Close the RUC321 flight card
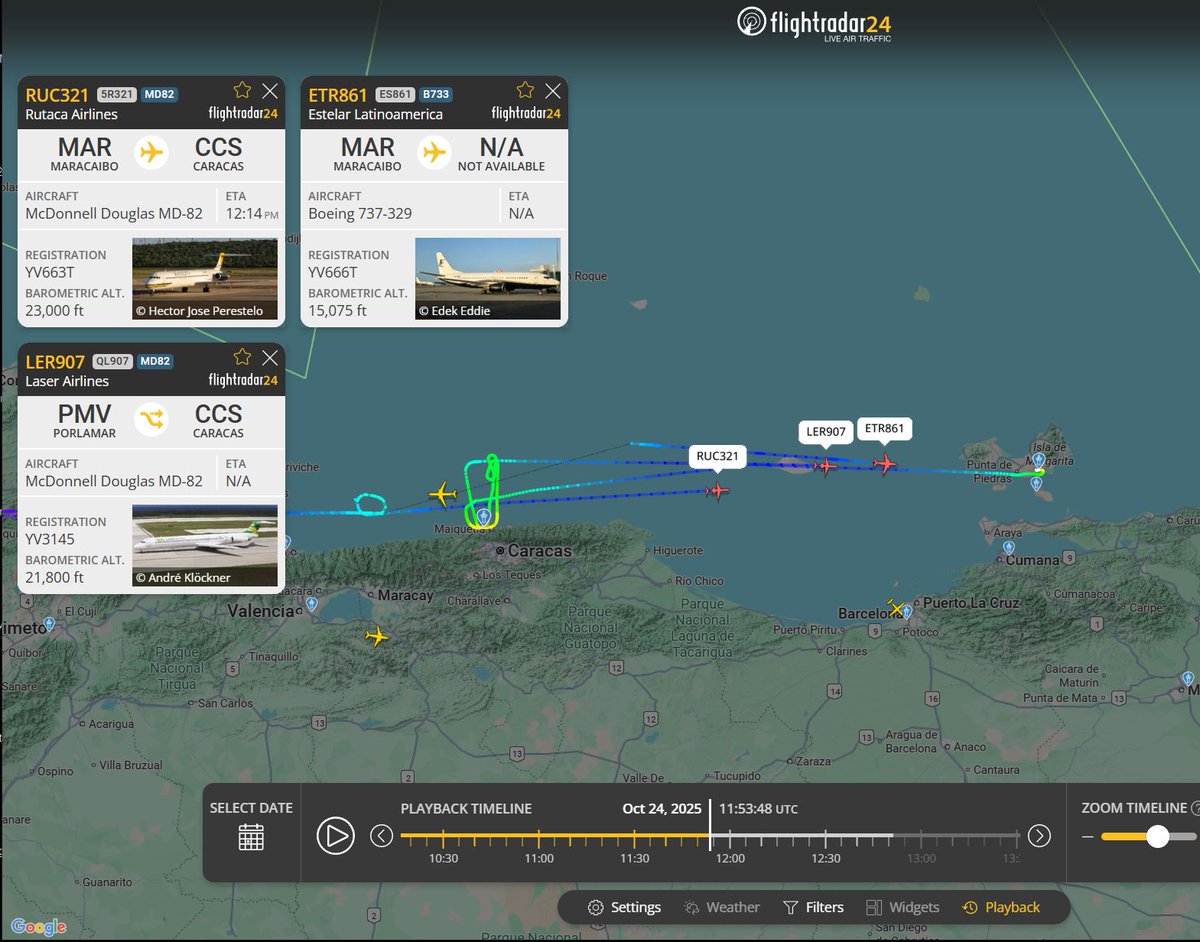 [270, 90]
